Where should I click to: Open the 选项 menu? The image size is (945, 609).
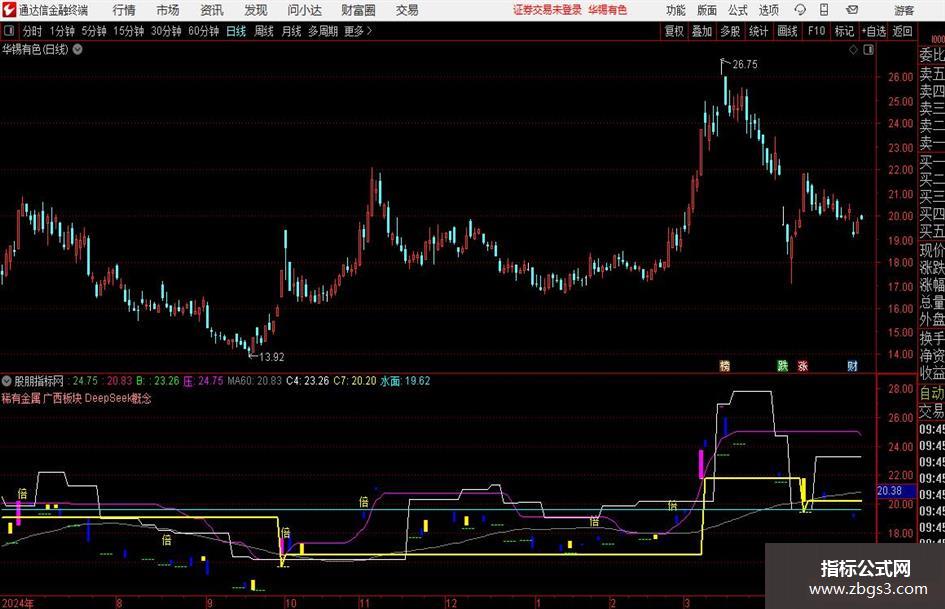[768, 10]
